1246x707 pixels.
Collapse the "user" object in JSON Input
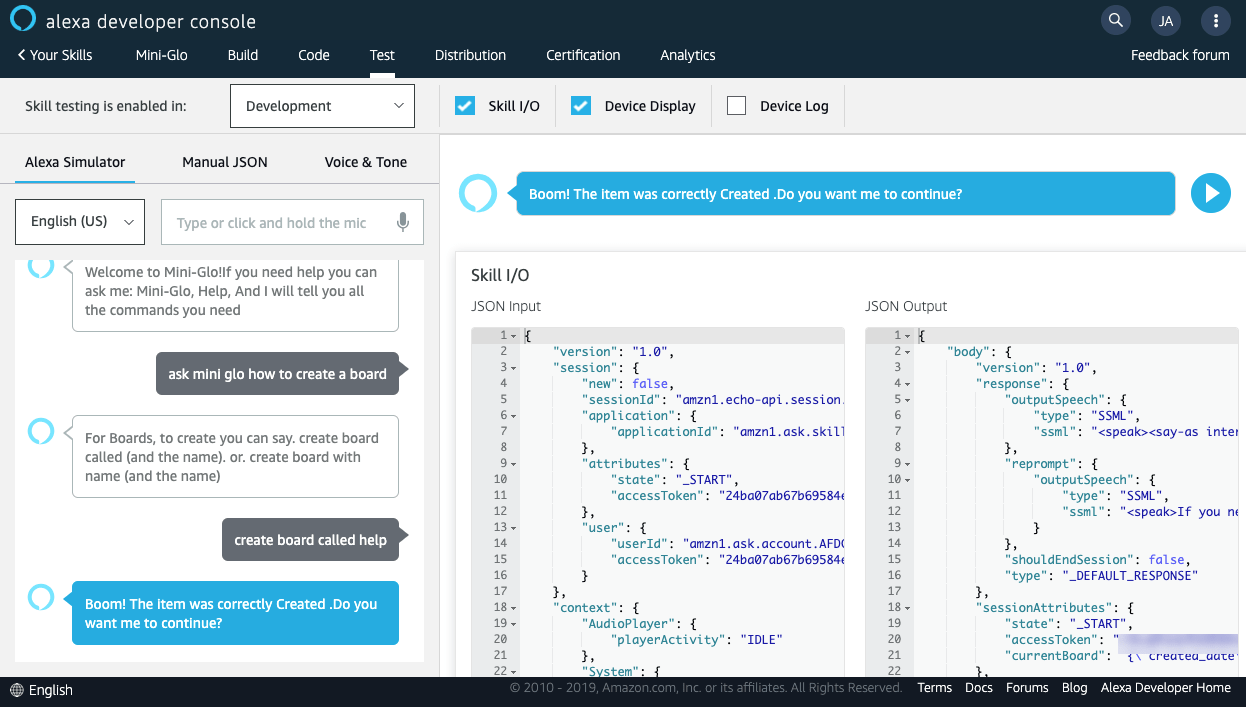pos(514,528)
